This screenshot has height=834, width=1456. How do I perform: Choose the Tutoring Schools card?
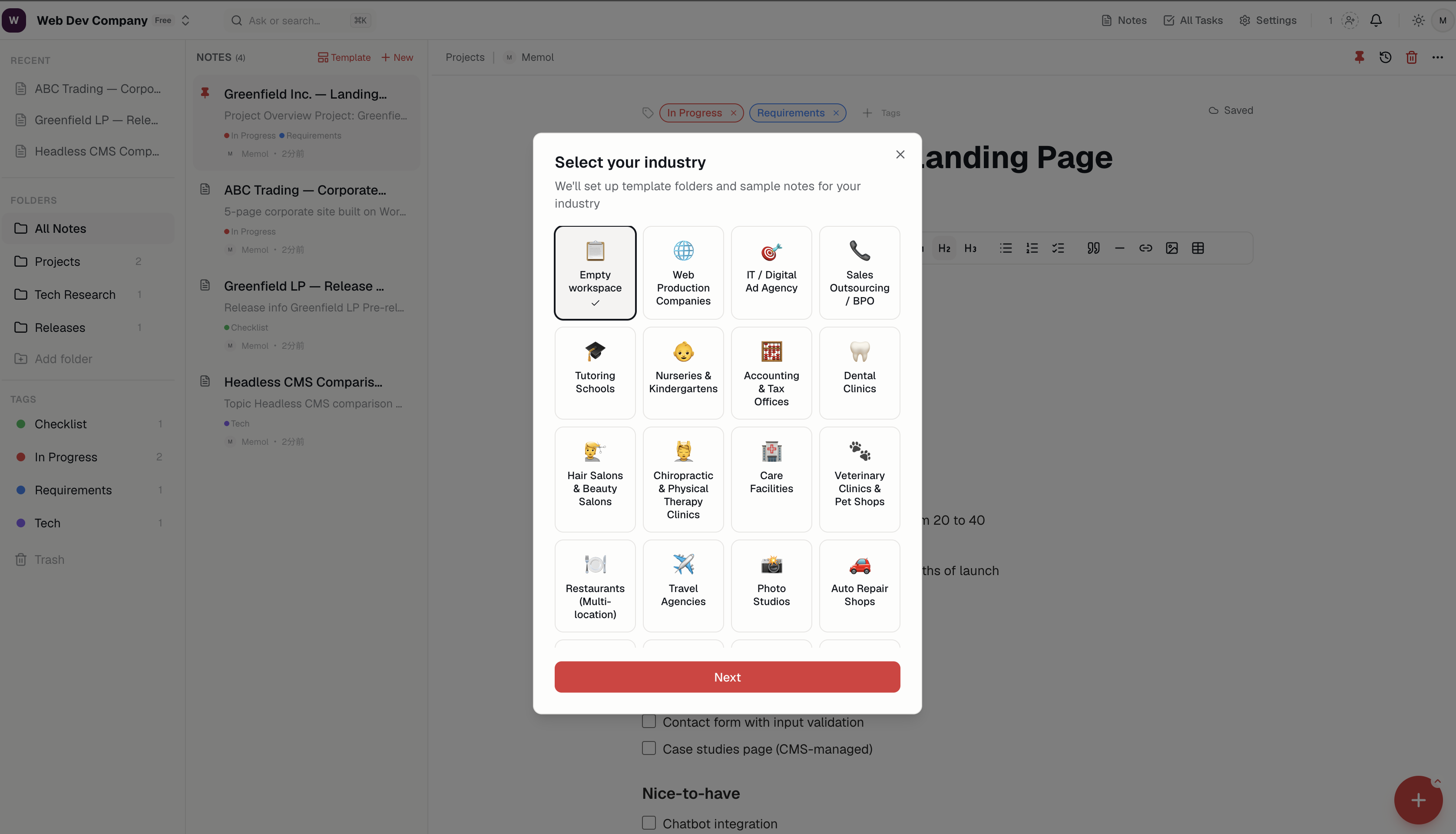[x=595, y=373]
